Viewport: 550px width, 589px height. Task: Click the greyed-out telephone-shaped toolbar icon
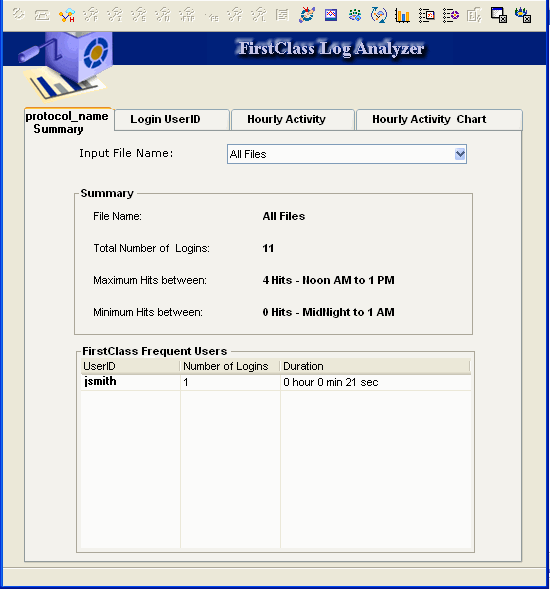pos(42,15)
